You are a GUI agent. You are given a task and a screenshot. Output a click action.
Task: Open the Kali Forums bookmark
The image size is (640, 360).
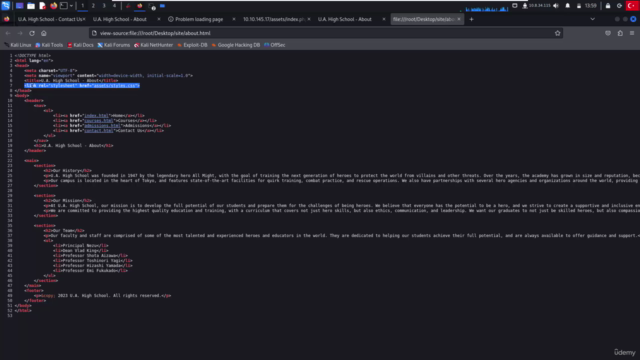pos(113,45)
